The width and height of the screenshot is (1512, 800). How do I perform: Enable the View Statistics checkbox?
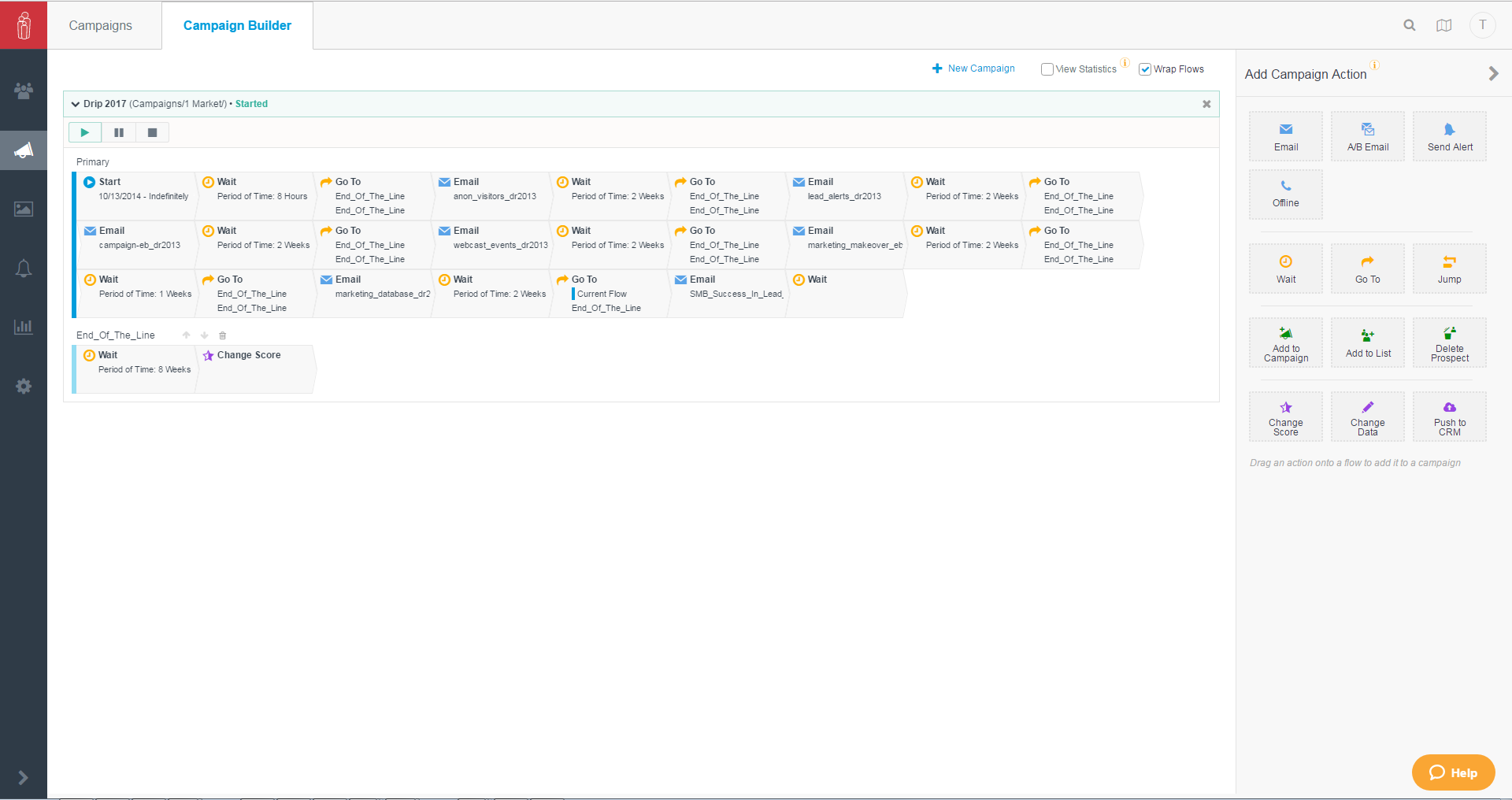(x=1047, y=69)
